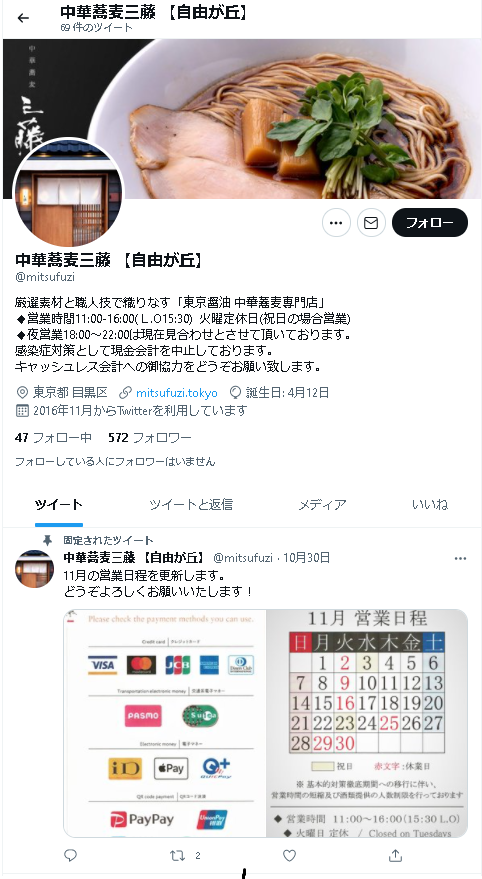Open the round profile avatar photo
This screenshot has height=879, width=482.
point(68,192)
